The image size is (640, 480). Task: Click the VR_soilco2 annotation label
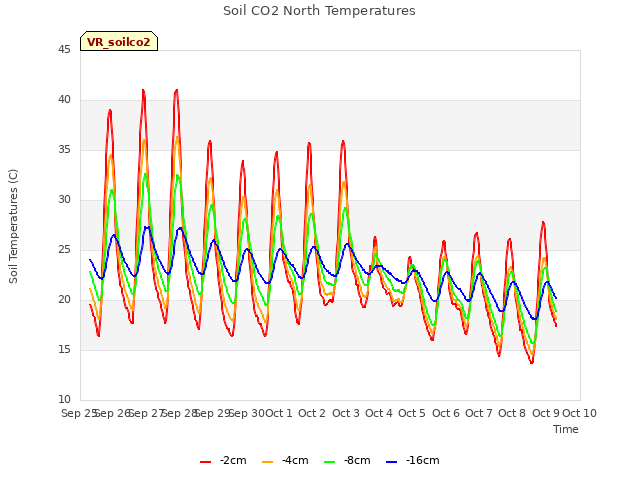(119, 42)
